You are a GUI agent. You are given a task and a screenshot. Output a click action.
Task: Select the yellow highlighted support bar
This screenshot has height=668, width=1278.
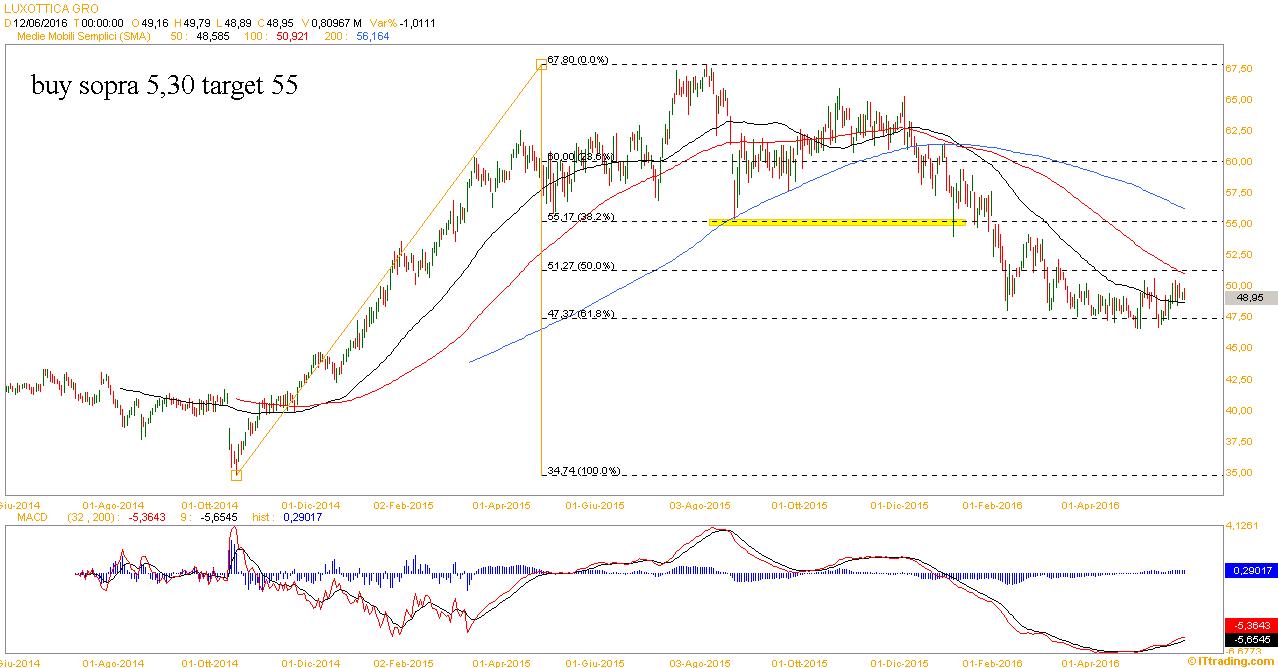pyautogui.click(x=836, y=223)
